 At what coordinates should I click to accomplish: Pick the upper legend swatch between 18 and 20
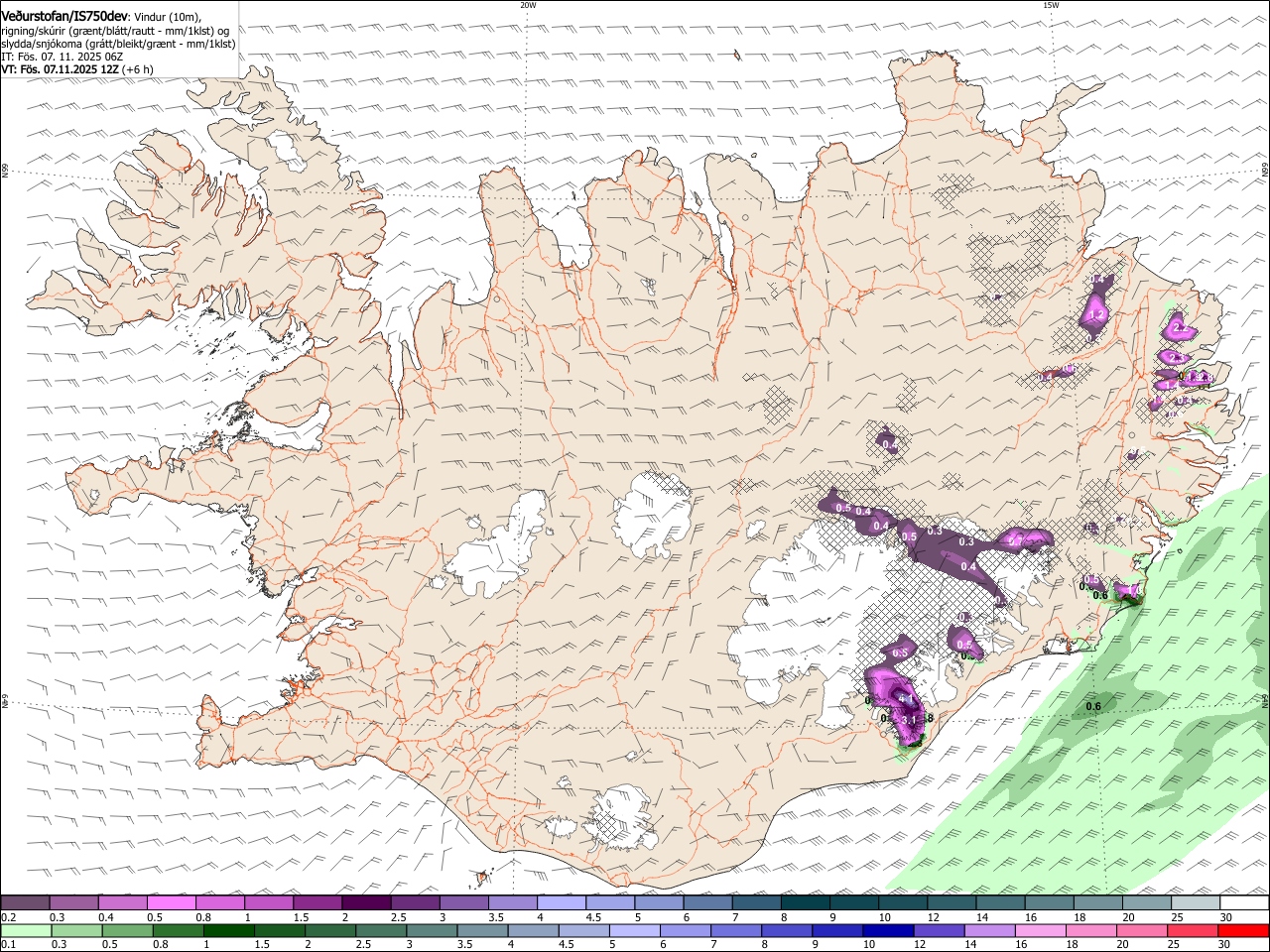pyautogui.click(x=1098, y=902)
